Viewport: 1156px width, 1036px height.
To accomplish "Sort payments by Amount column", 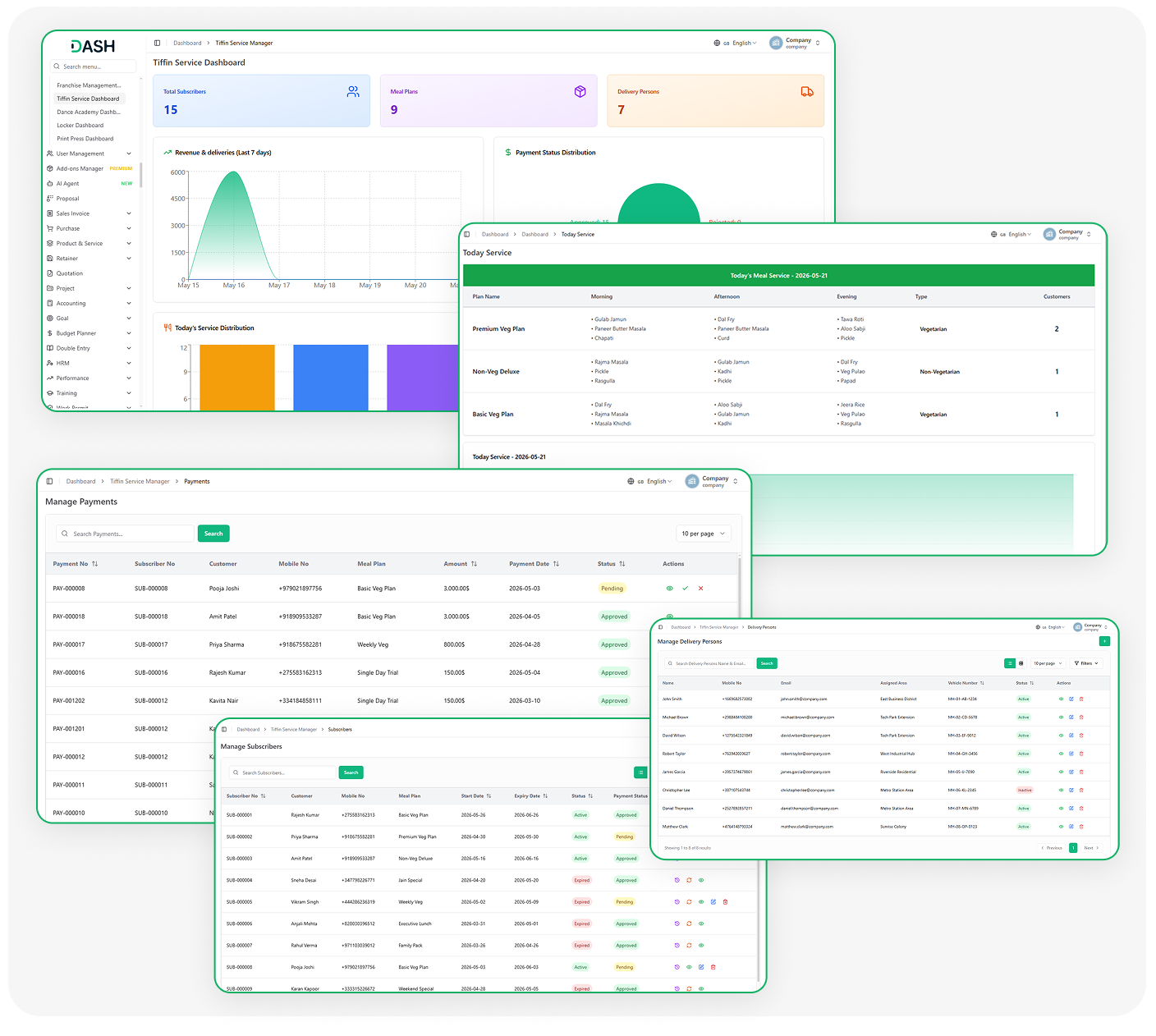I will point(461,564).
